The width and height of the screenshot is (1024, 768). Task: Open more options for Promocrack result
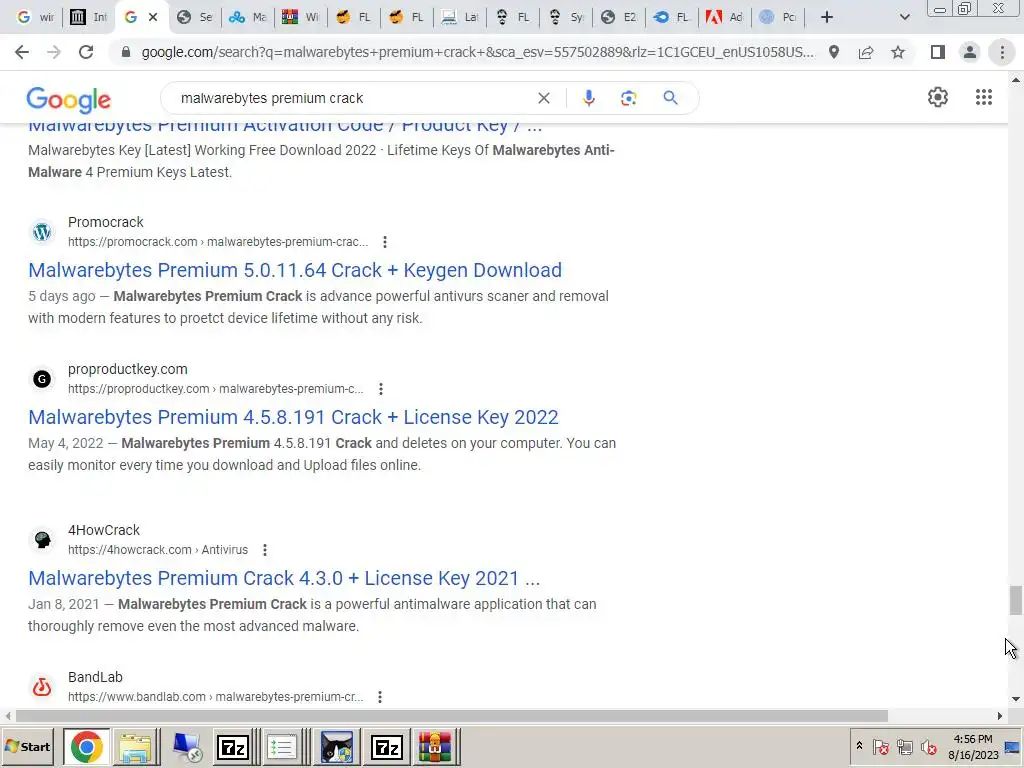pyautogui.click(x=385, y=242)
